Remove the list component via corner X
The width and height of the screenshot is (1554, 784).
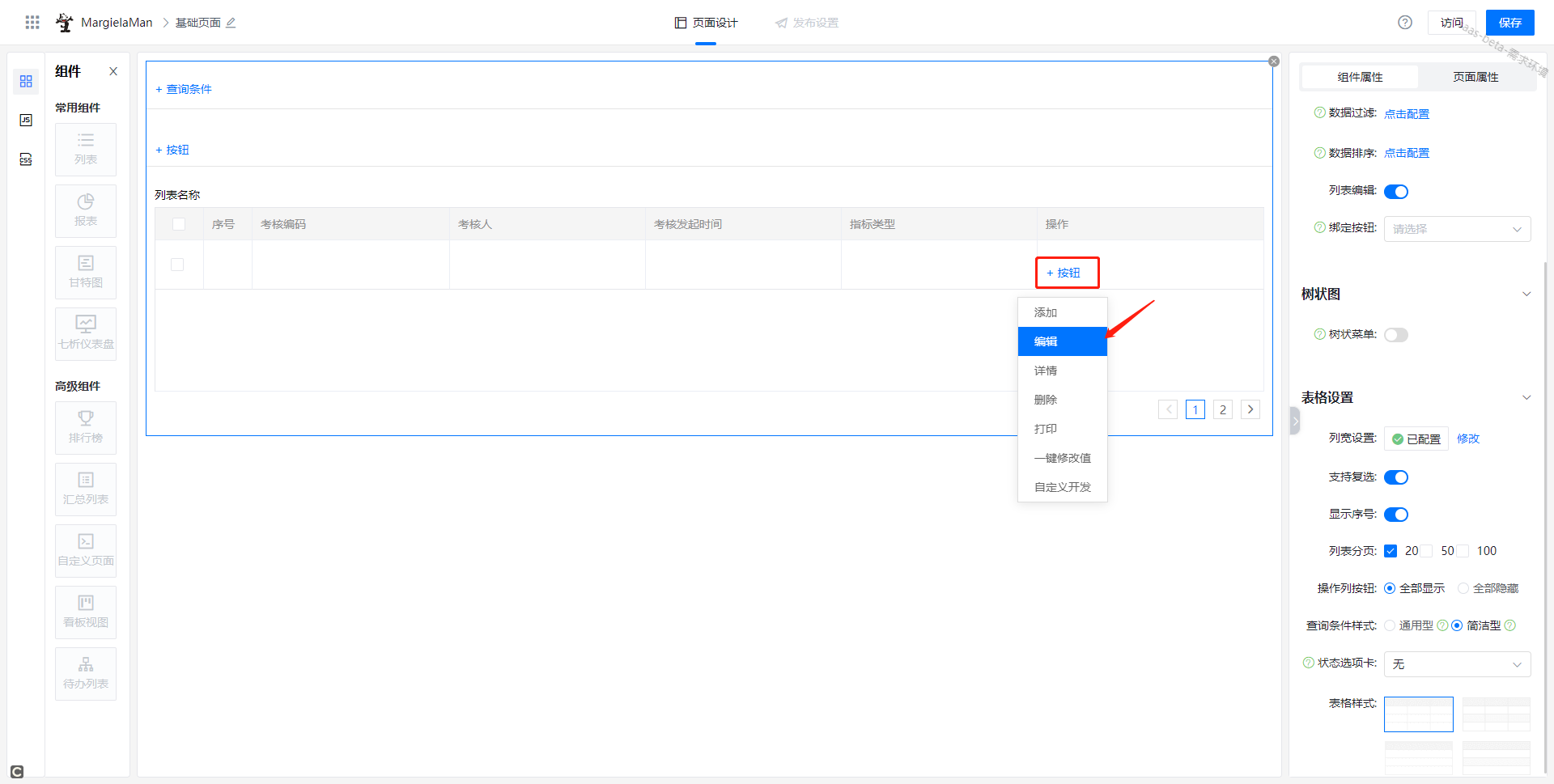[x=1274, y=61]
